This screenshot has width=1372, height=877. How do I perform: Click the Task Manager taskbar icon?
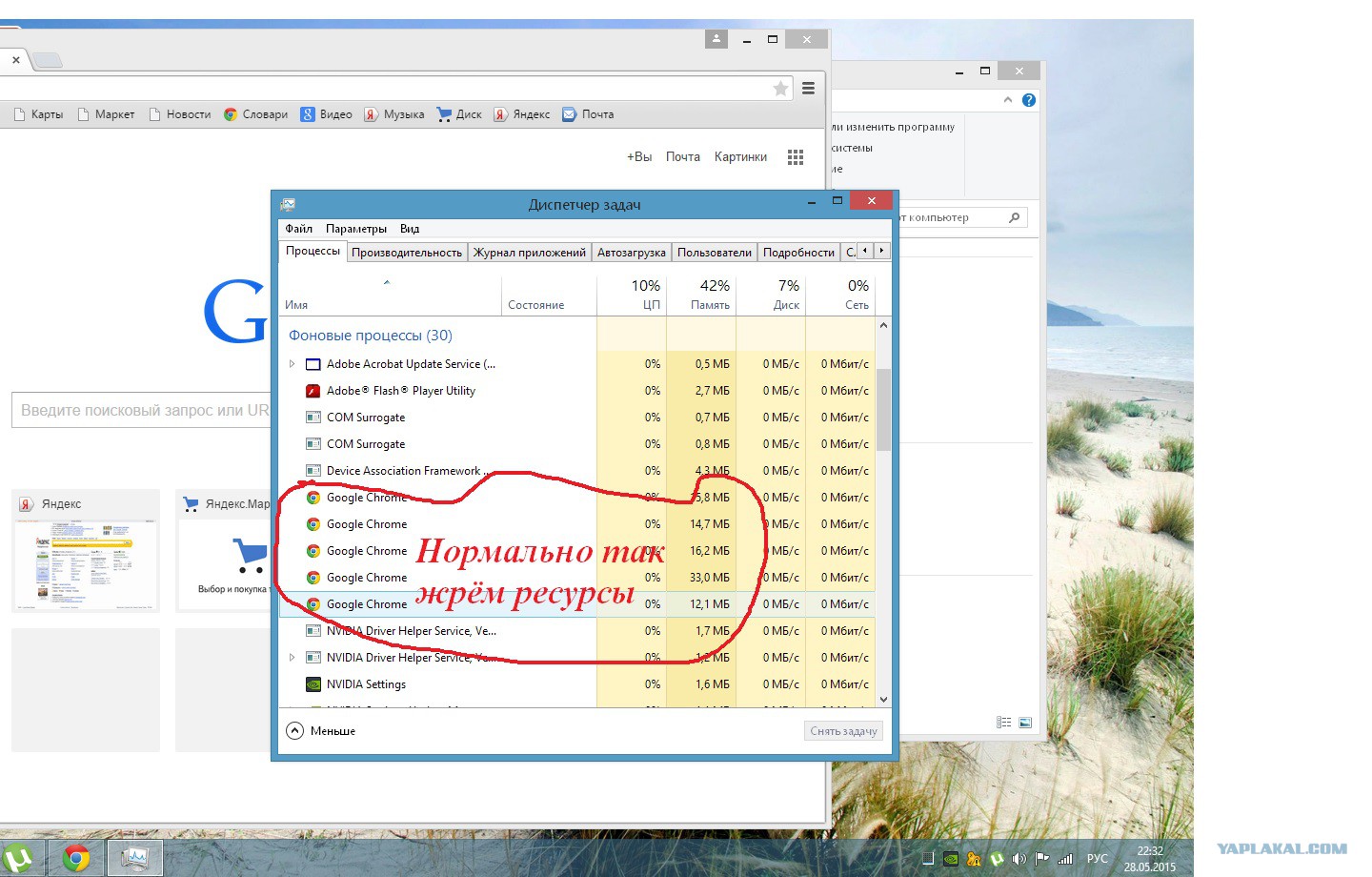[x=134, y=859]
